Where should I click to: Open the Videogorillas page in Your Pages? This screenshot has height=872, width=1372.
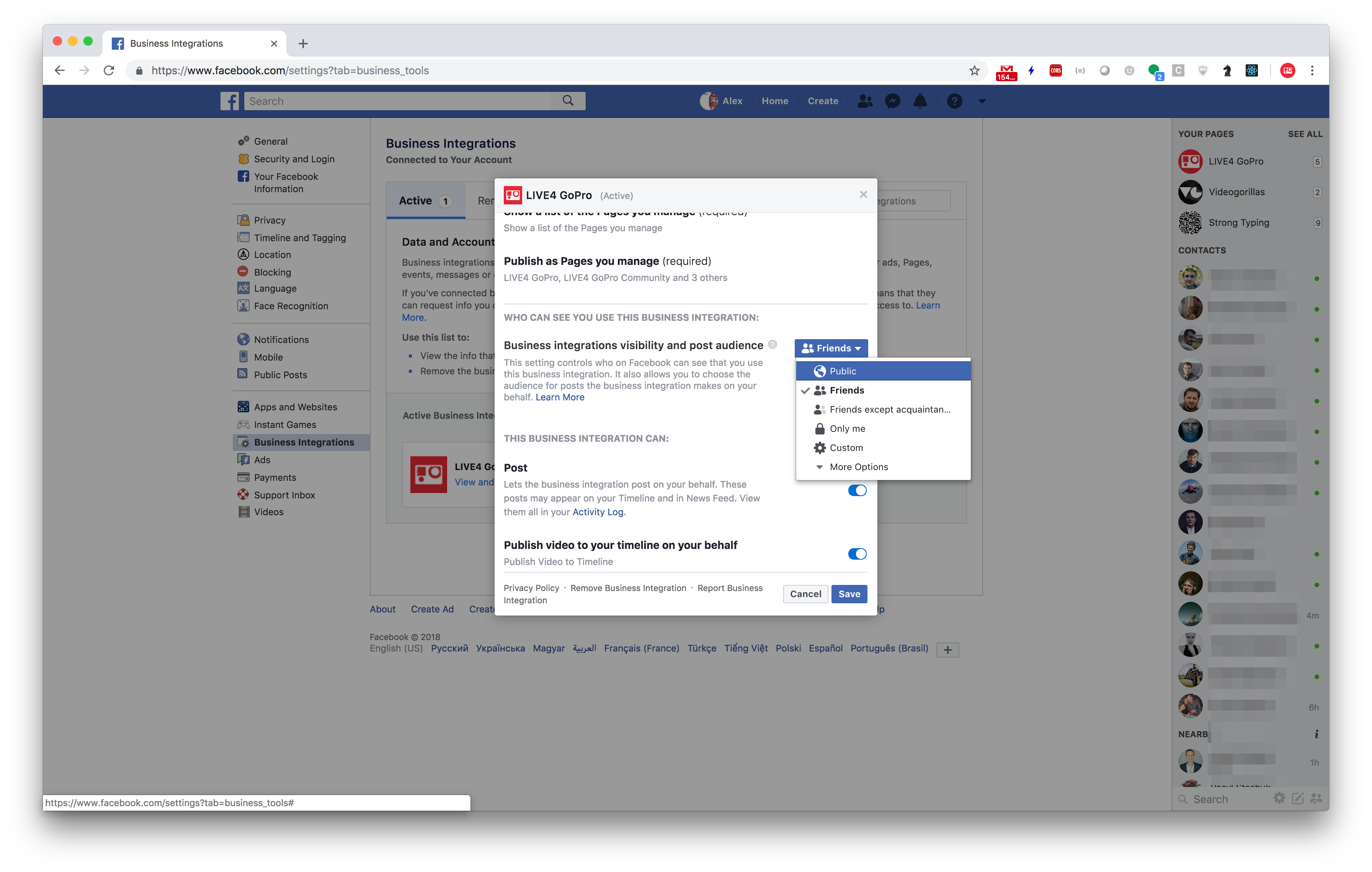click(1236, 192)
